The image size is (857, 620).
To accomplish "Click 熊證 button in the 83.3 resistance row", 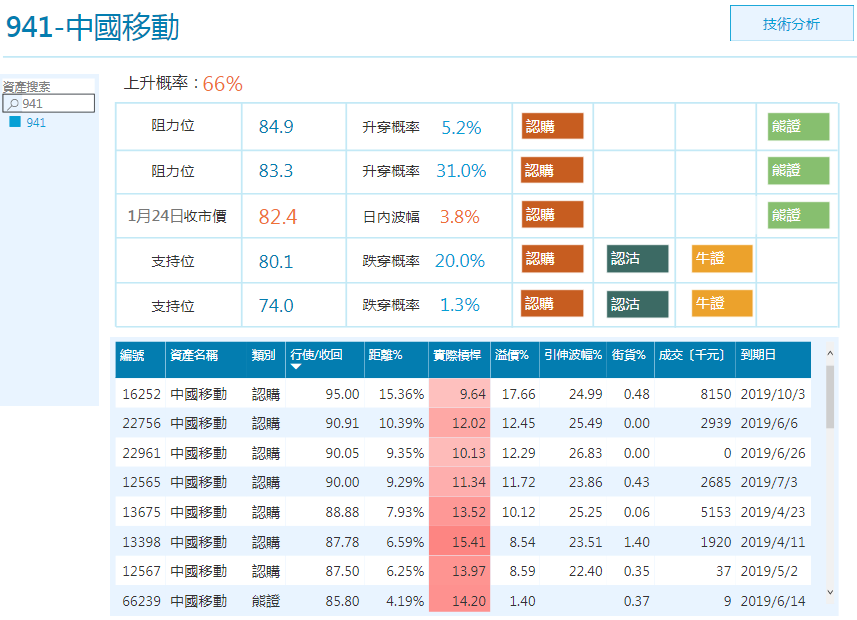I will pos(798,171).
